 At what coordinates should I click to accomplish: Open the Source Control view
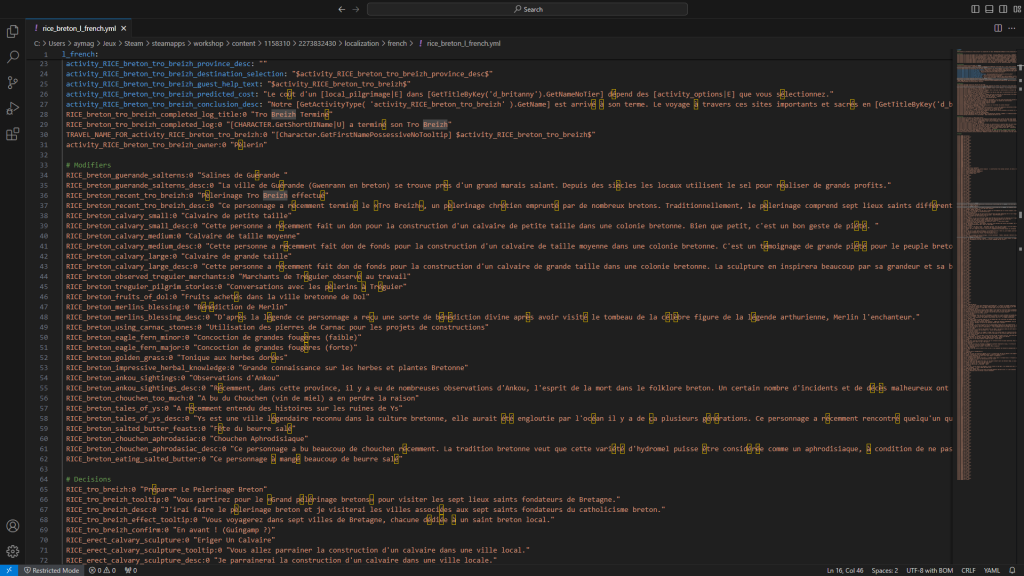[x=13, y=82]
